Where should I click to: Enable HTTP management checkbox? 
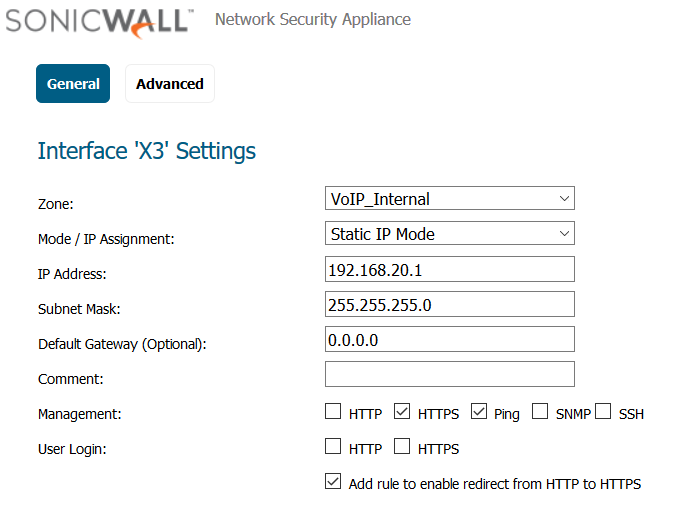[x=333, y=411]
